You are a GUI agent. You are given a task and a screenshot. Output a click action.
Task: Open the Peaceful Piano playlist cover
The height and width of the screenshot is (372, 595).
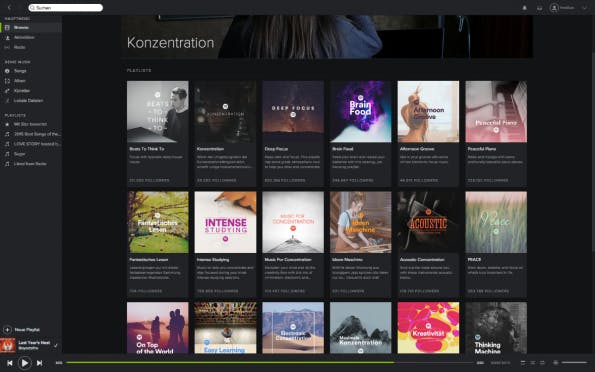point(496,112)
